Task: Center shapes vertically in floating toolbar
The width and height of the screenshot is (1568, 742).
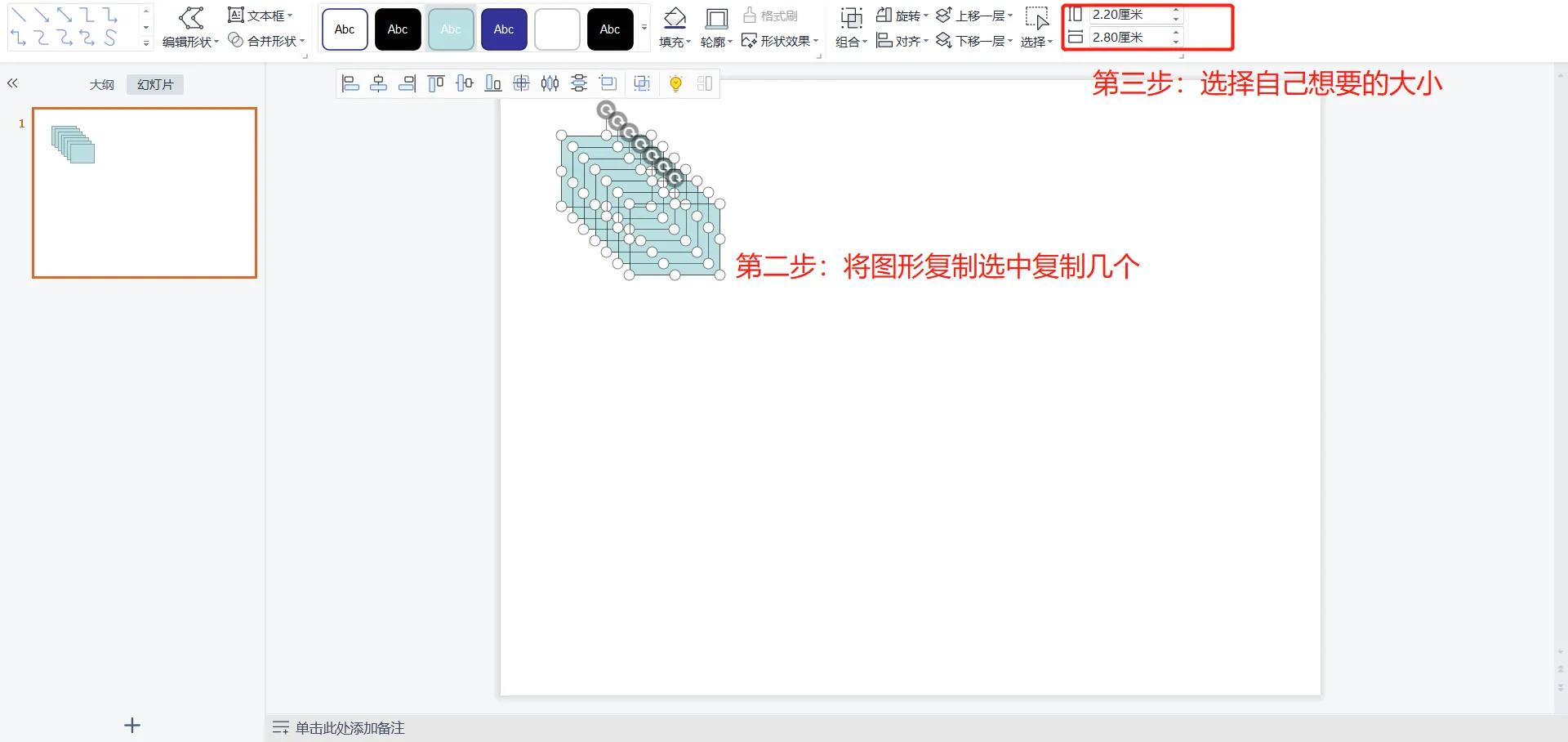Action: click(465, 83)
